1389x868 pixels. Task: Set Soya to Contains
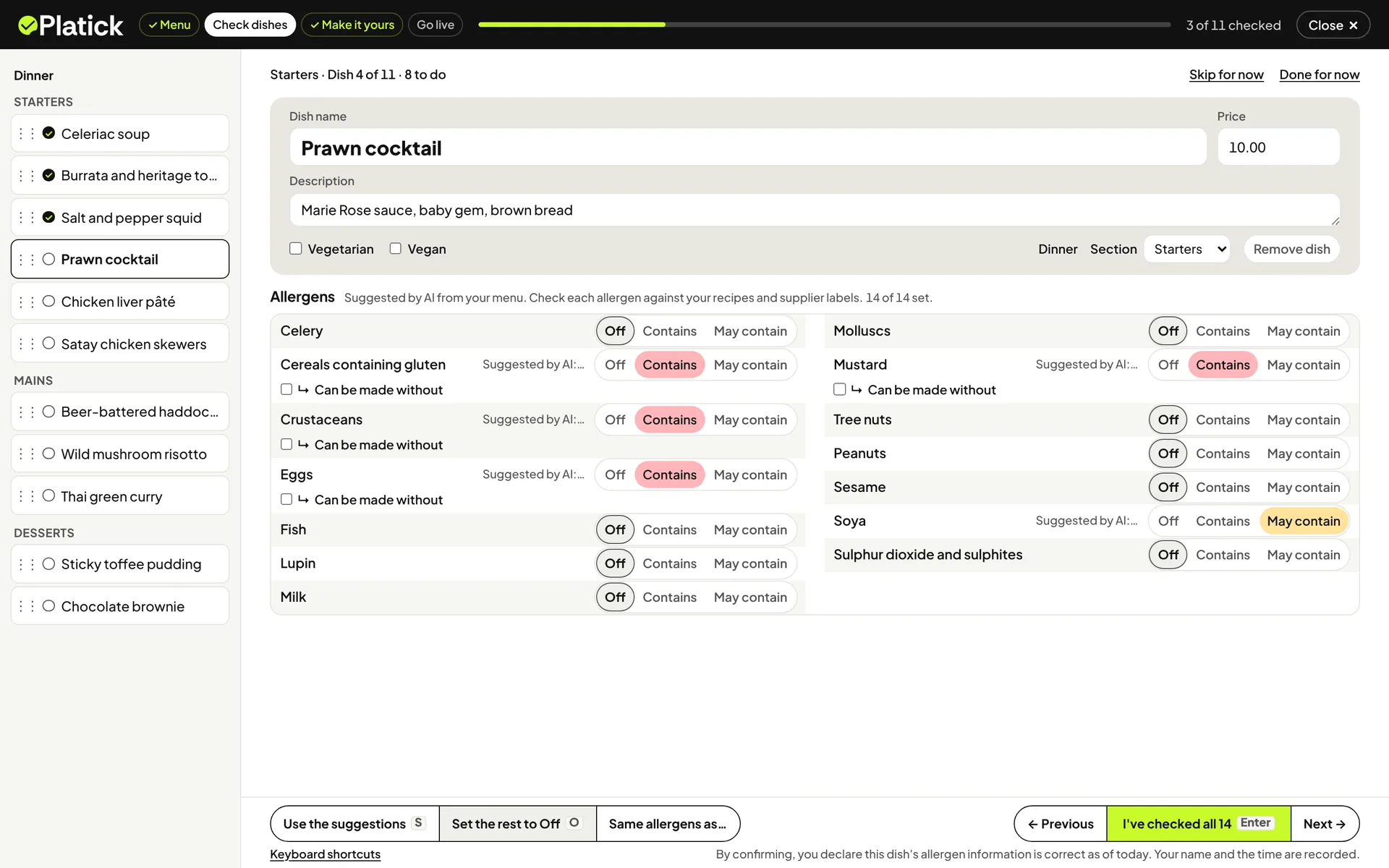click(x=1222, y=522)
